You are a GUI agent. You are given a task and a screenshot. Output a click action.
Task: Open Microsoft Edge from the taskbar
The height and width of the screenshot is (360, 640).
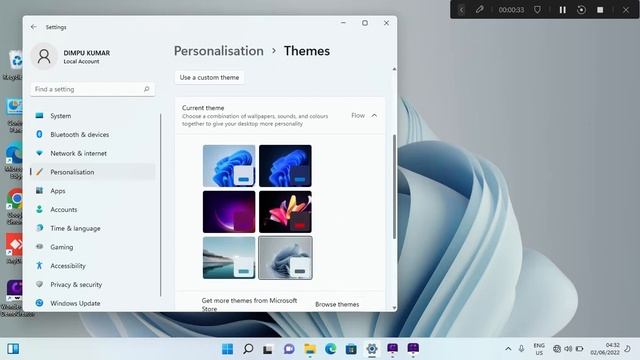tap(331, 349)
